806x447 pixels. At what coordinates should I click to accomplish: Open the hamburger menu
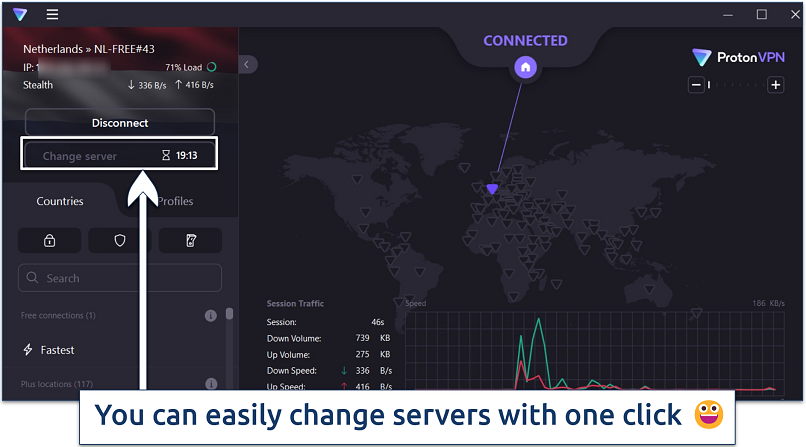point(52,15)
